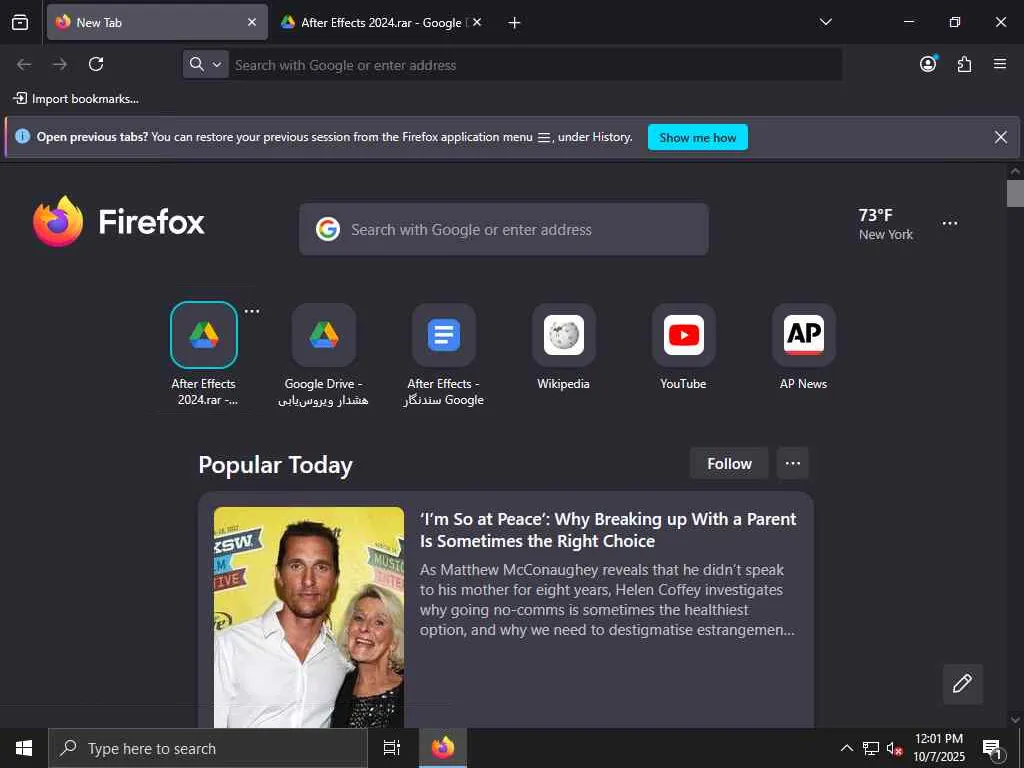This screenshot has height=768, width=1024.
Task: Open the Firefox application hamburger menu
Action: pos(1000,64)
